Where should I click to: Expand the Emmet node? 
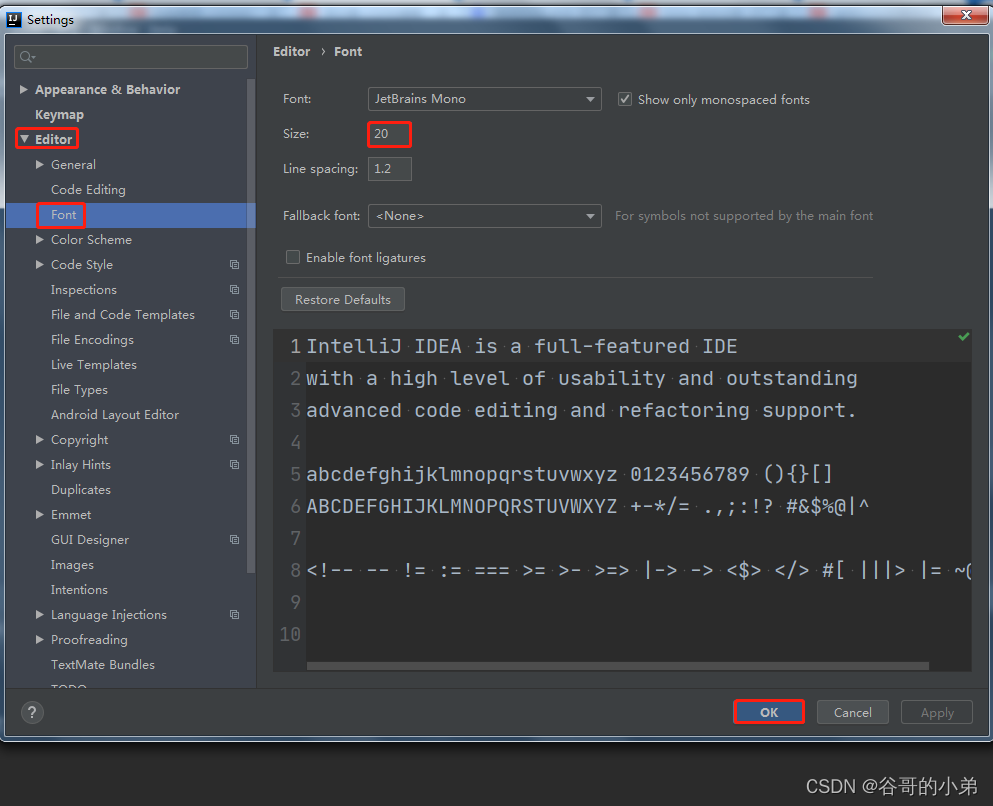(x=40, y=515)
